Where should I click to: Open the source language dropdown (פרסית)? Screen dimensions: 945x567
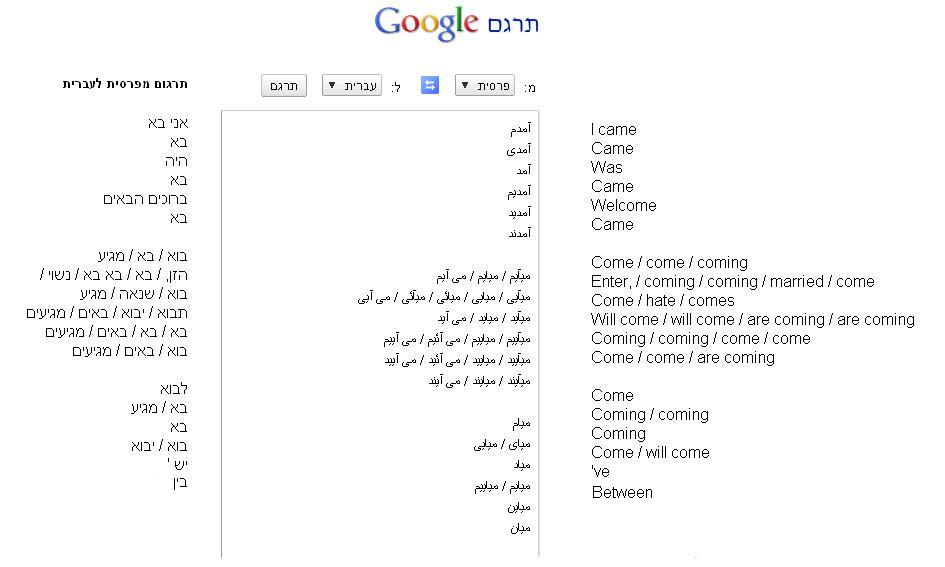484,86
